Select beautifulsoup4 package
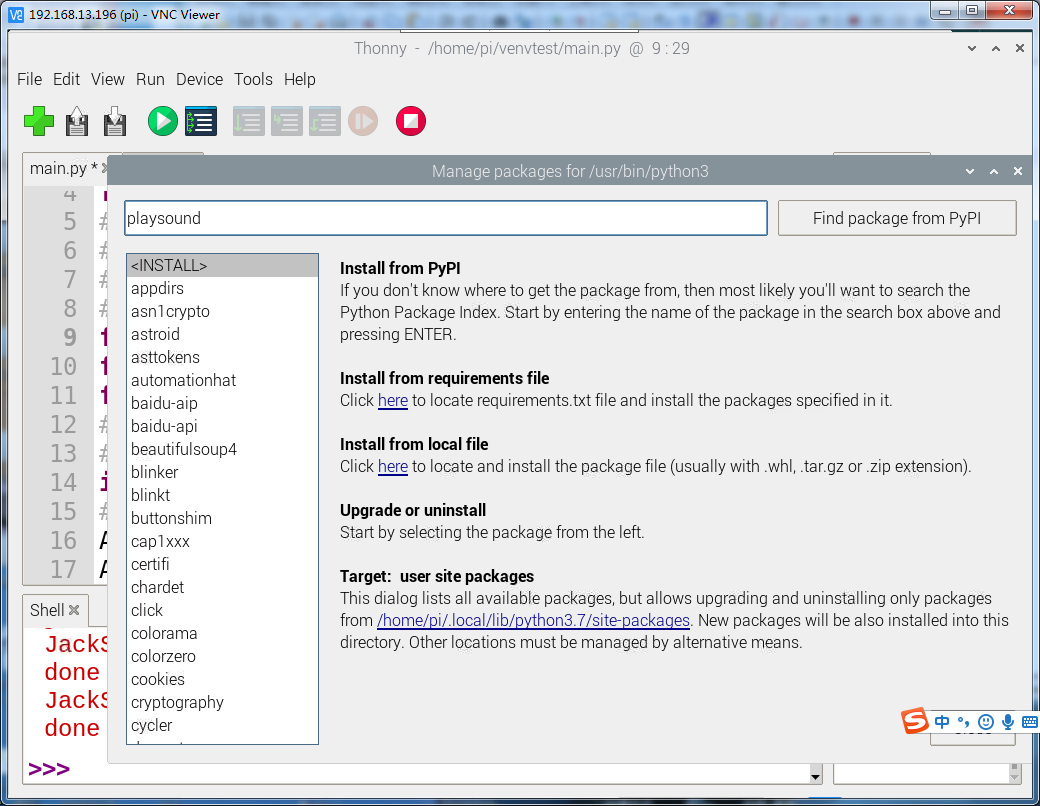Image resolution: width=1040 pixels, height=806 pixels. point(222,449)
